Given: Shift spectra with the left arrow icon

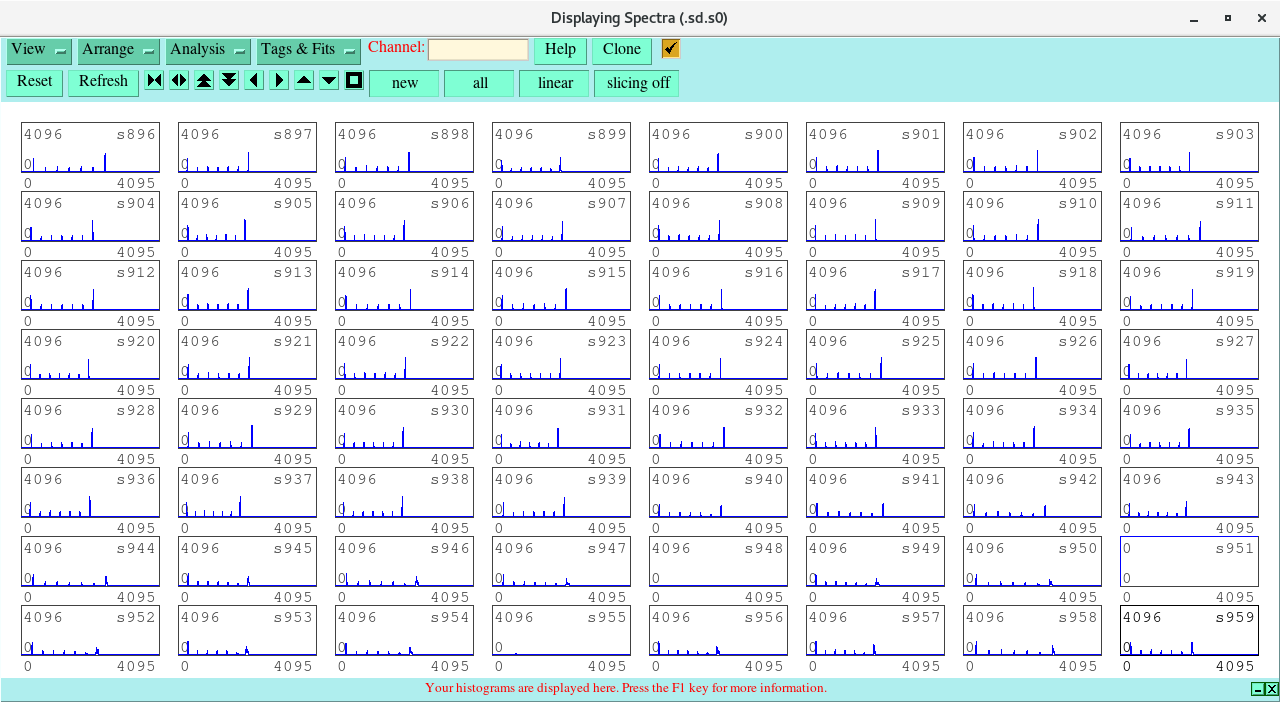Looking at the screenshot, I should click(254, 81).
